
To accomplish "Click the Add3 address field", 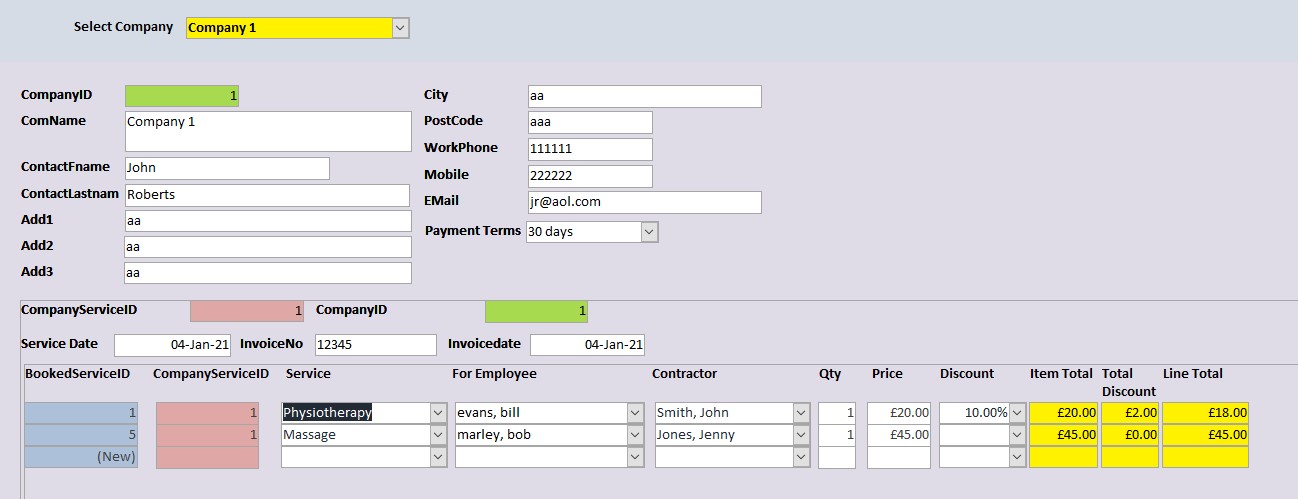I will (268, 273).
